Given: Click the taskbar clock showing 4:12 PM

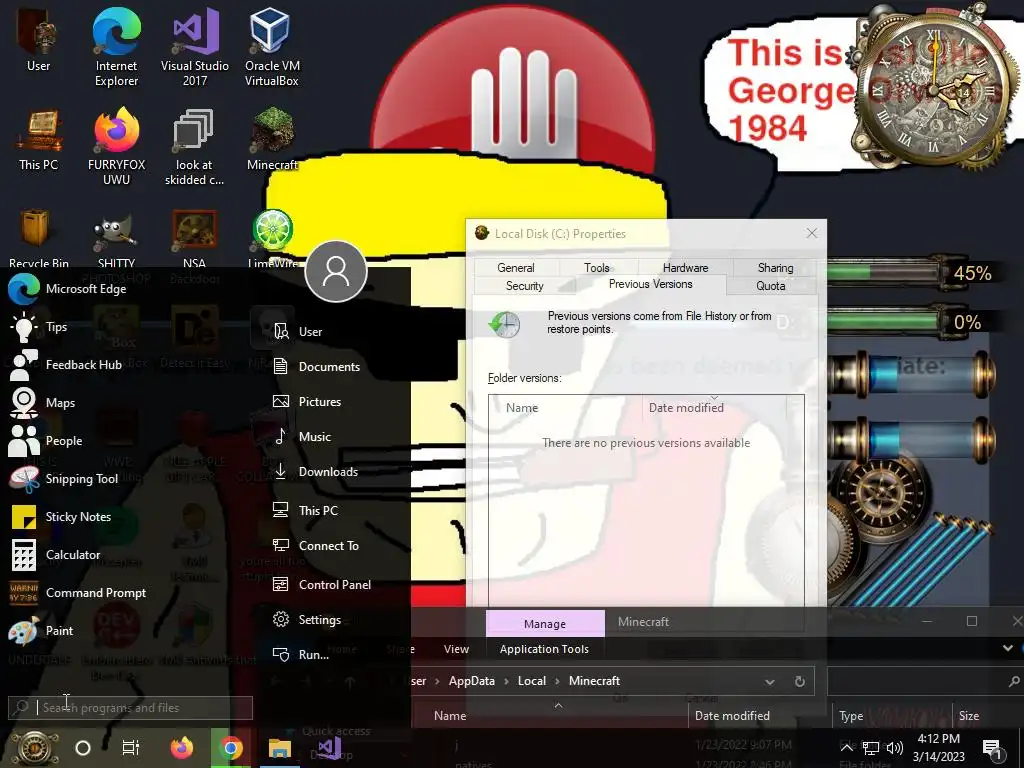Looking at the screenshot, I should pyautogui.click(x=938, y=748).
